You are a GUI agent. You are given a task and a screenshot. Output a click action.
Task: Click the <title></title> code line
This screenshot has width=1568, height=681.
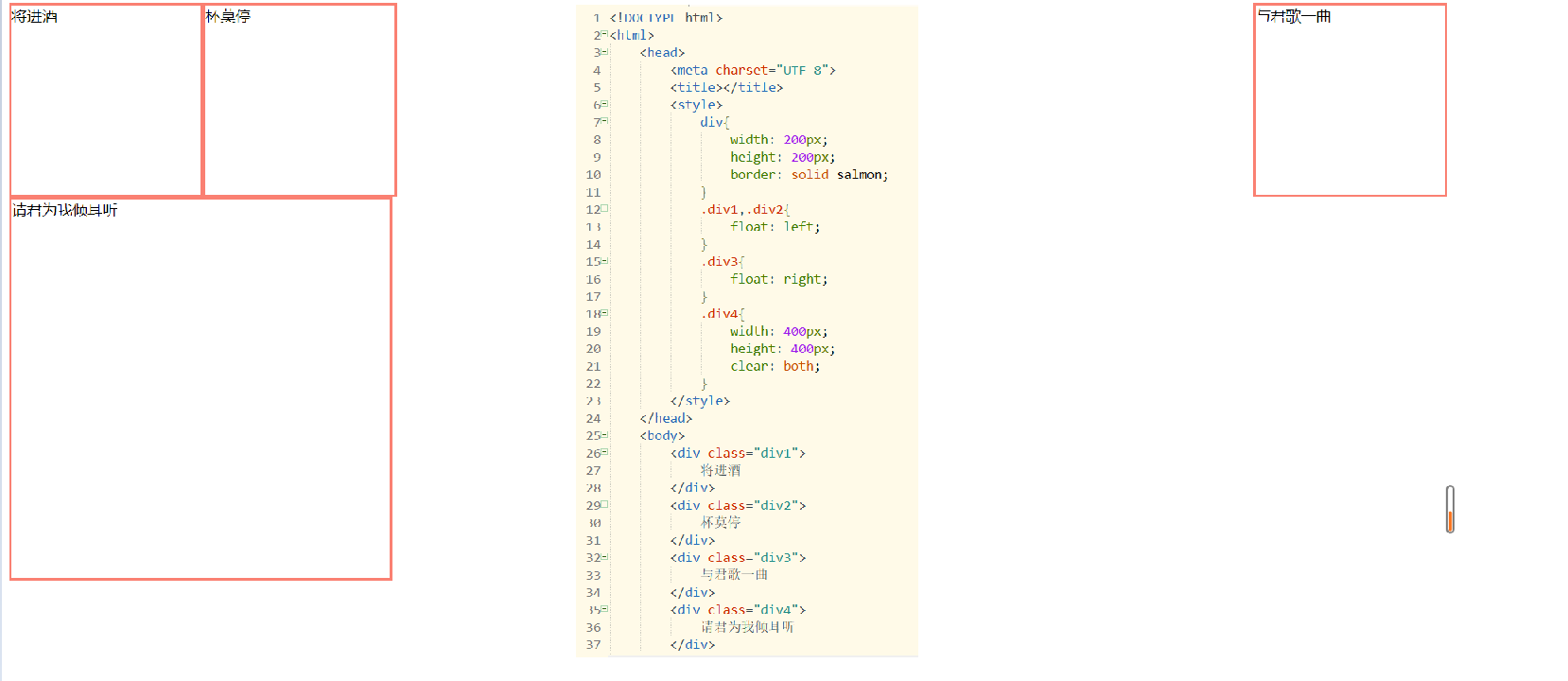click(726, 87)
